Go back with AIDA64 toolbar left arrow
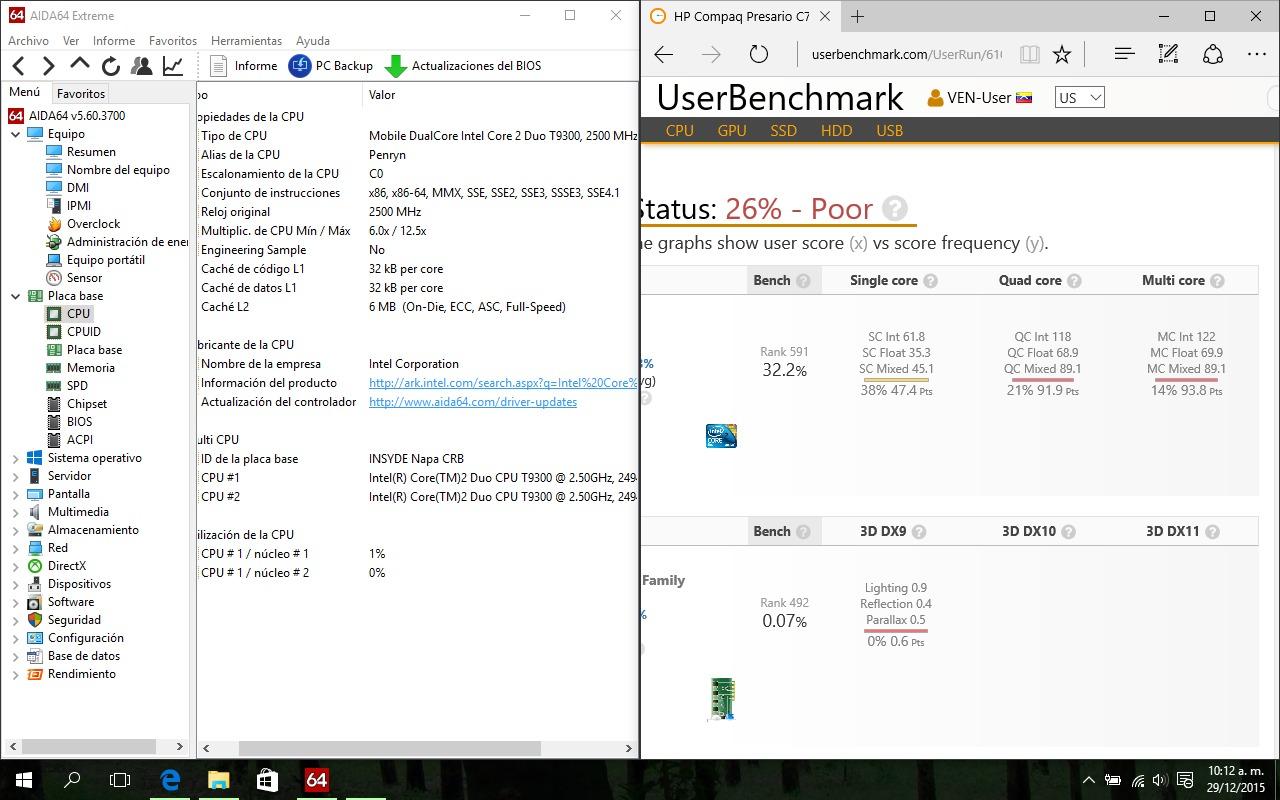 point(19,66)
